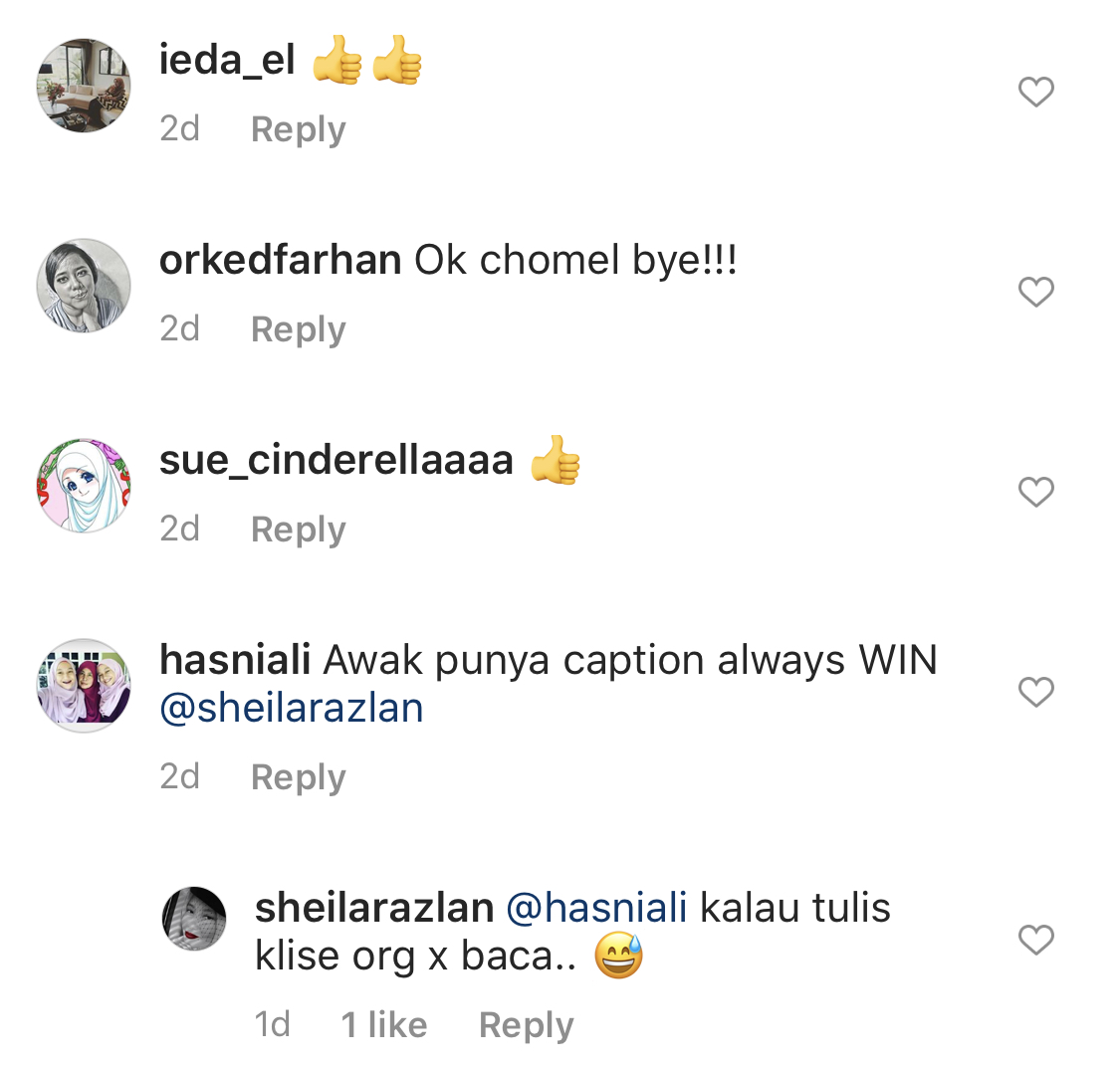The image size is (1120, 1069).
Task: Like hasniali's caption comment
Action: [x=1035, y=692]
